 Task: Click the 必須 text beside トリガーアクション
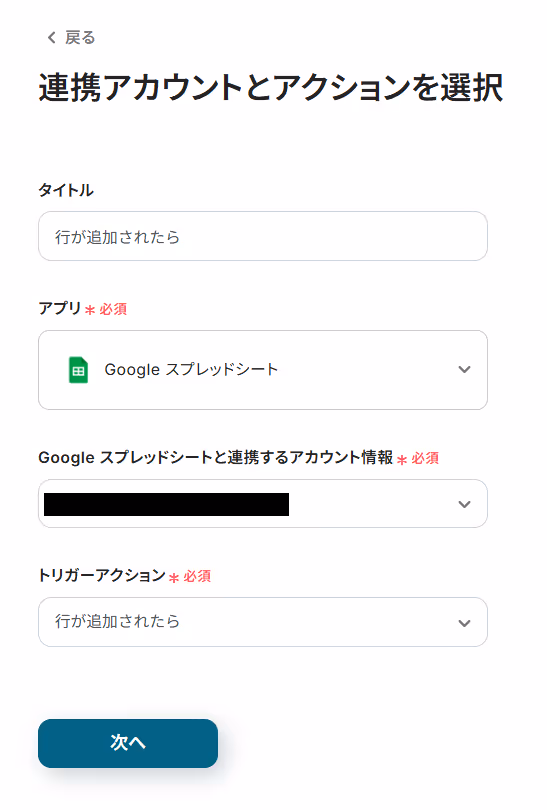click(197, 576)
